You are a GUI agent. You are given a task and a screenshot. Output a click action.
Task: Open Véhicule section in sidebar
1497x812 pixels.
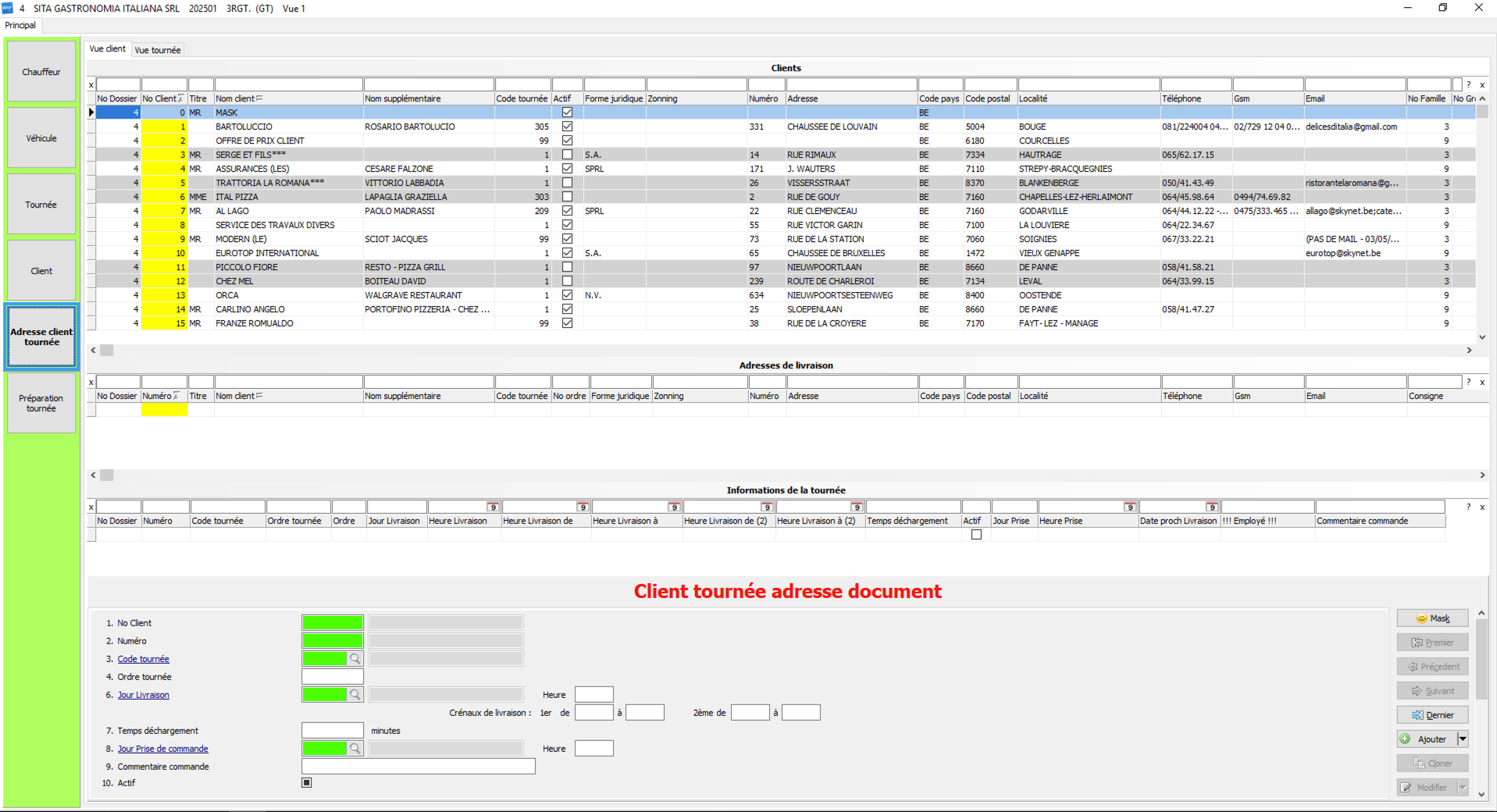[41, 138]
